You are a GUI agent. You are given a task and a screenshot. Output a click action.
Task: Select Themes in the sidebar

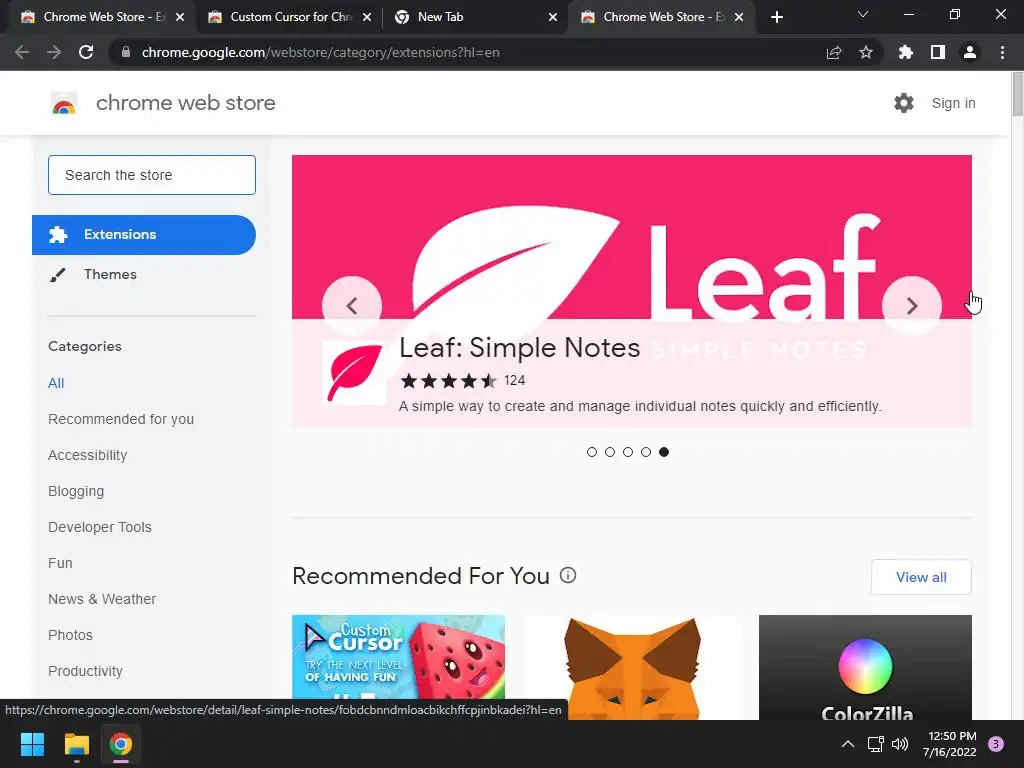pos(110,274)
